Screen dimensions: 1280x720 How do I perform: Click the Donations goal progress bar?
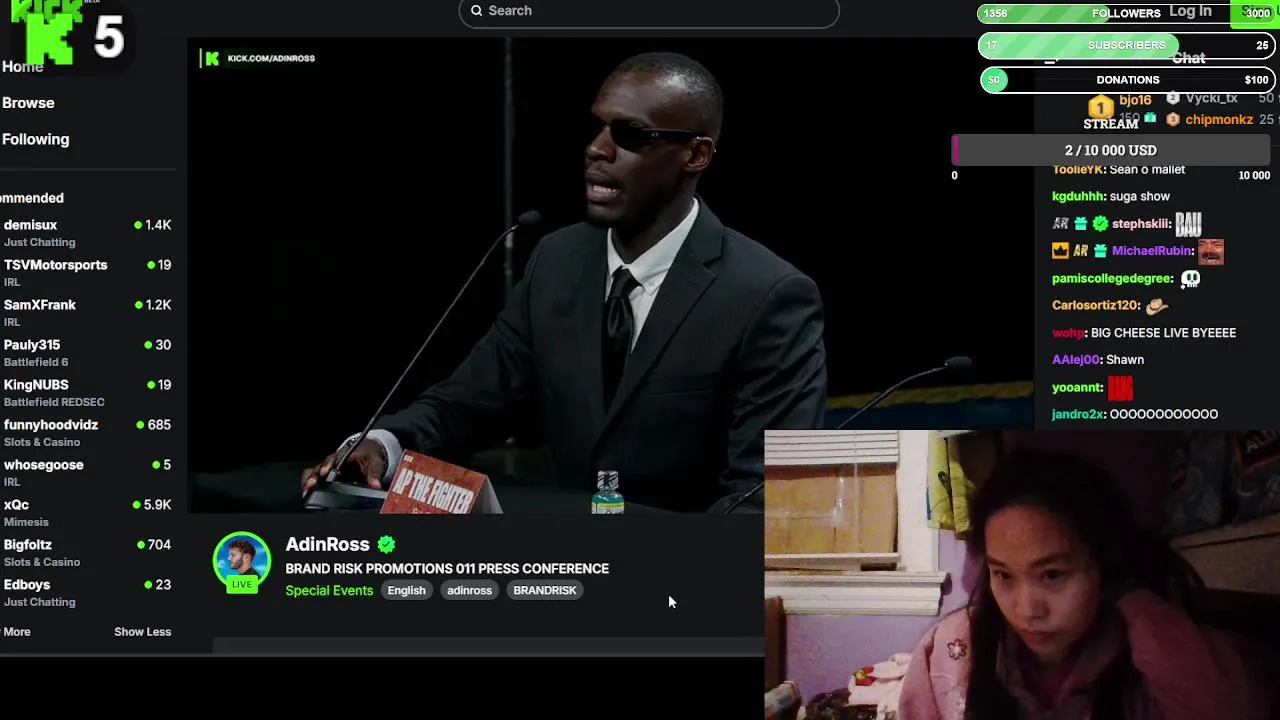coord(1126,80)
